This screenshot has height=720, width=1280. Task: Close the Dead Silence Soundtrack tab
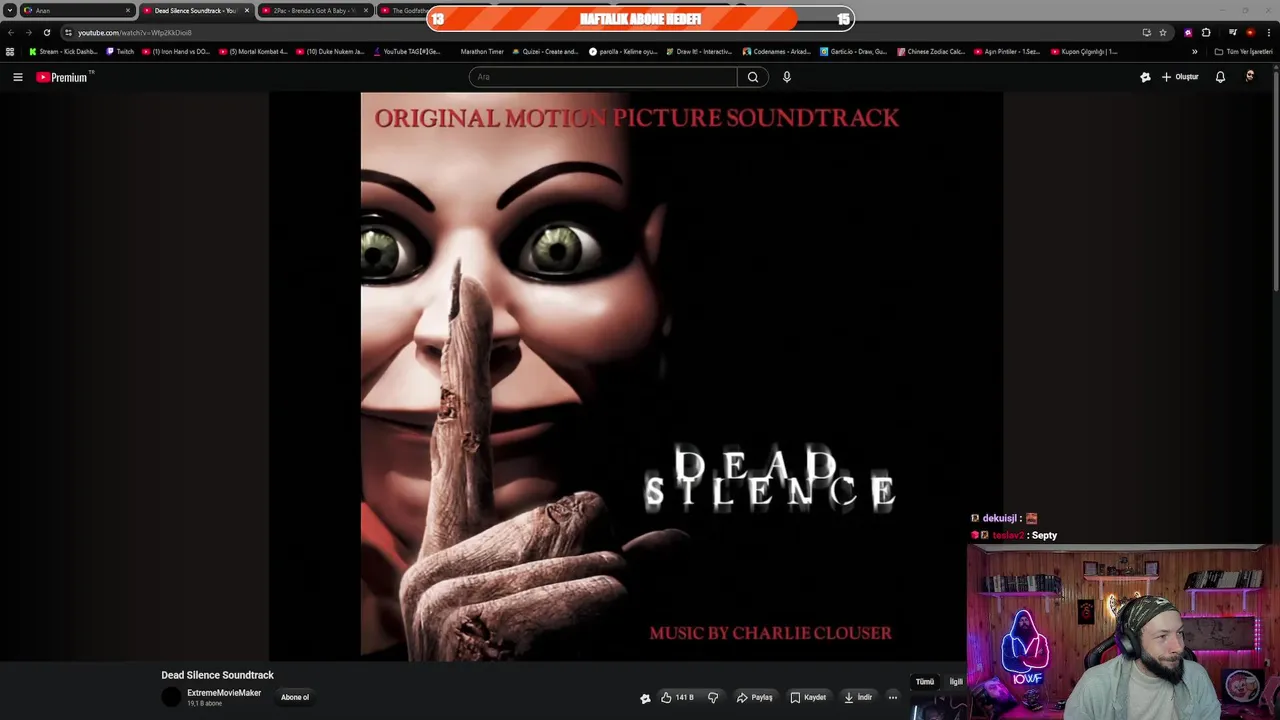tap(247, 10)
